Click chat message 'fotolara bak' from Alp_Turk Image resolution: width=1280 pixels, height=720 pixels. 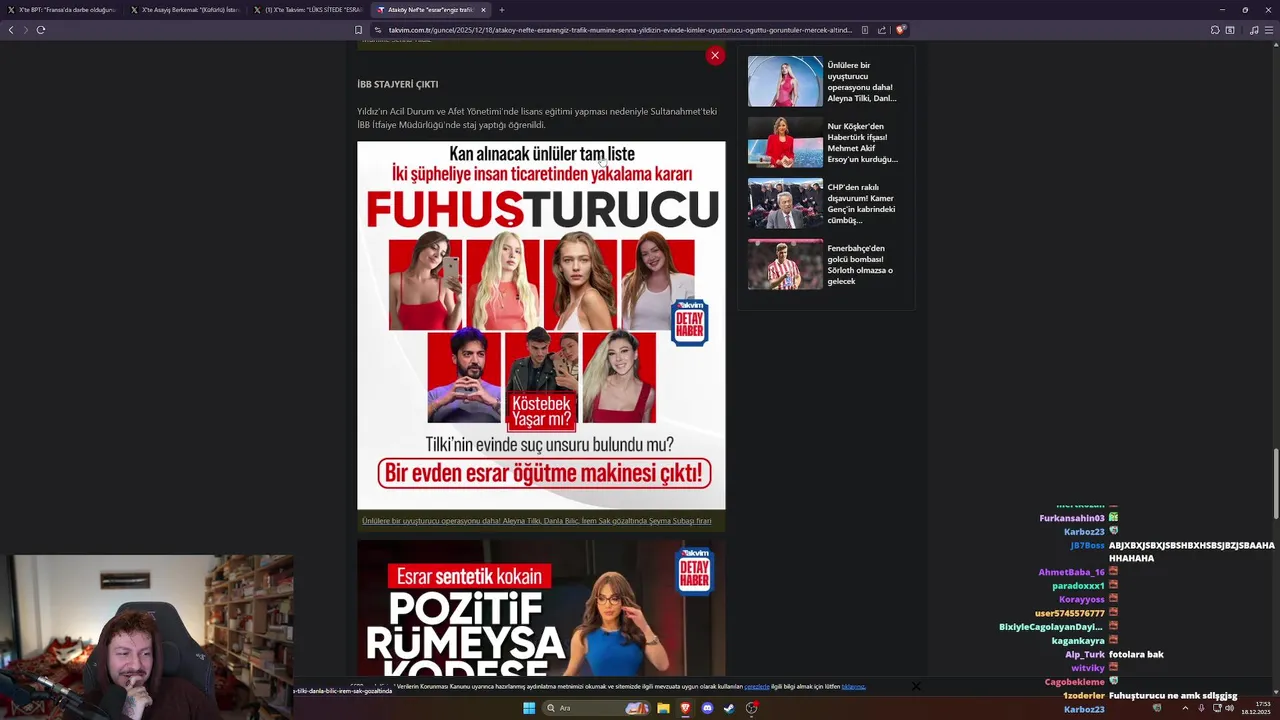[x=1136, y=654]
